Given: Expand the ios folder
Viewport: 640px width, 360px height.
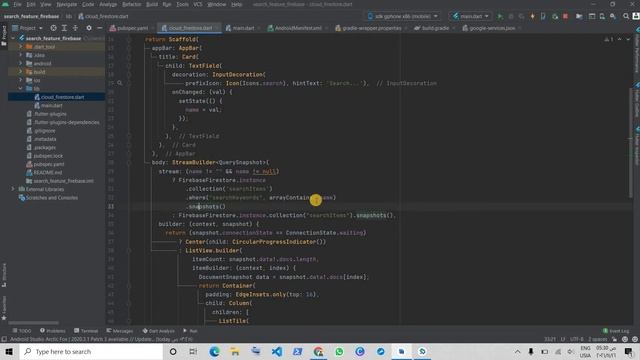Looking at the screenshot, I should [20, 80].
